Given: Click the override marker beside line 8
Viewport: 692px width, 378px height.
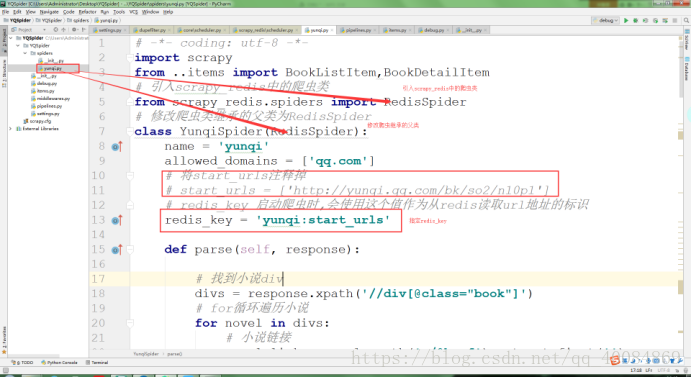Looking at the screenshot, I should click(117, 146).
